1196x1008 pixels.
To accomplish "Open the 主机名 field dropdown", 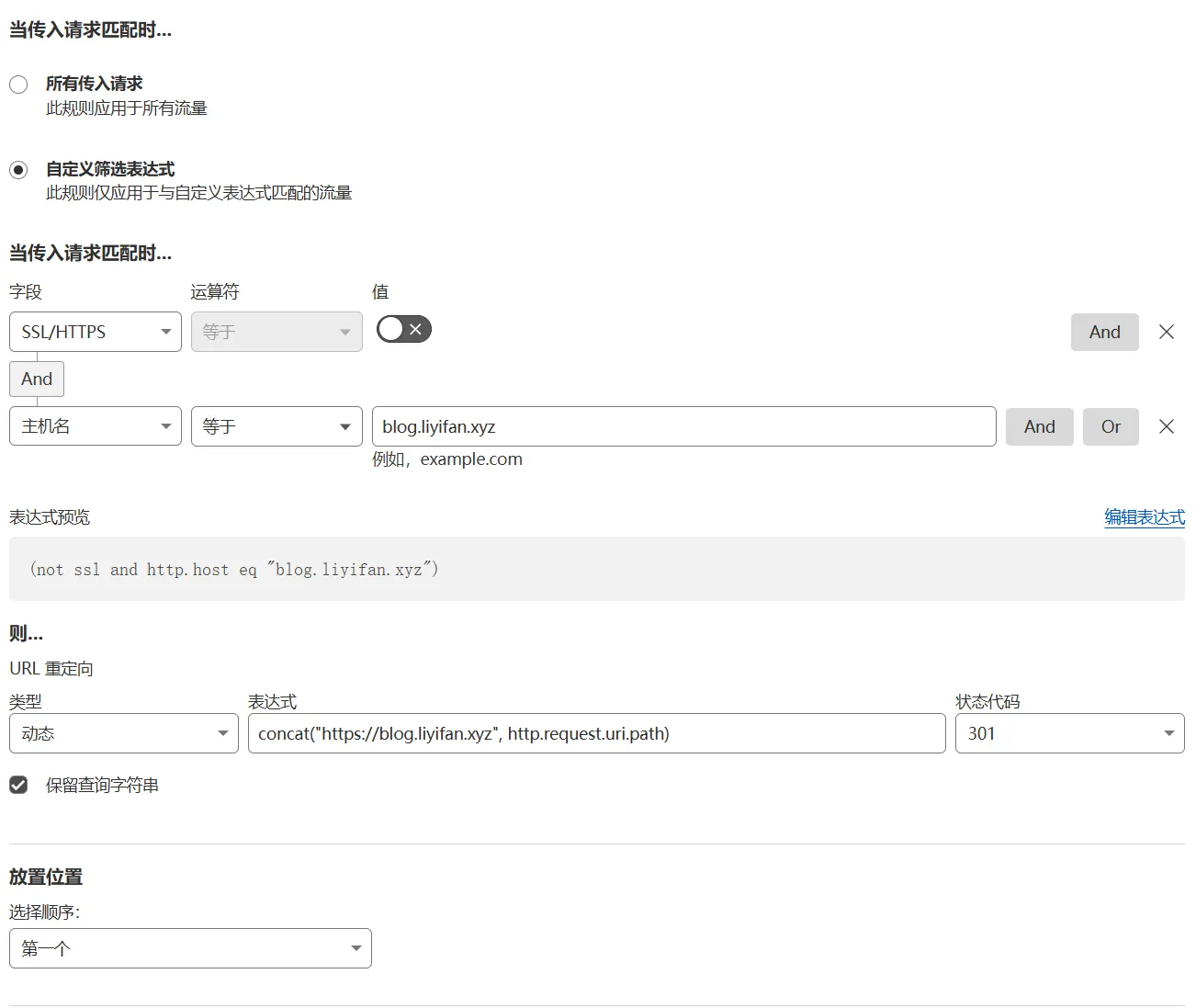I will 95,426.
